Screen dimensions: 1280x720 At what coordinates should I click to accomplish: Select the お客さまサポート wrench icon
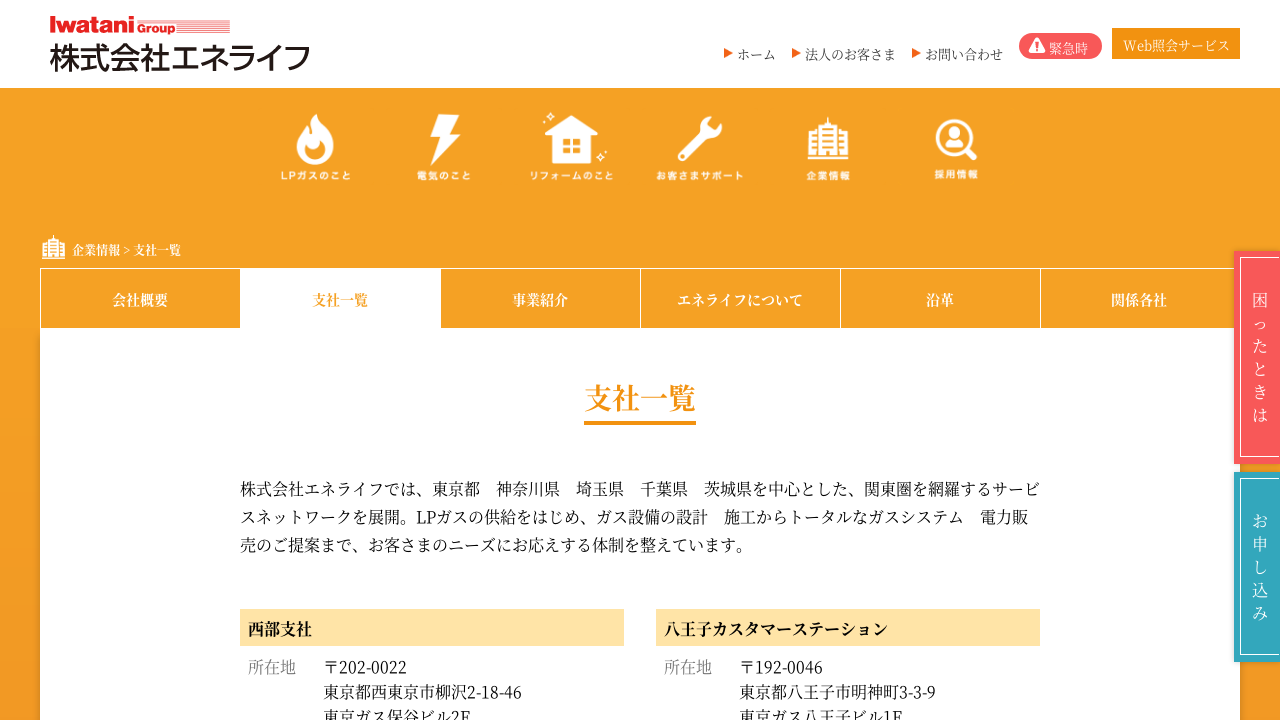699,147
